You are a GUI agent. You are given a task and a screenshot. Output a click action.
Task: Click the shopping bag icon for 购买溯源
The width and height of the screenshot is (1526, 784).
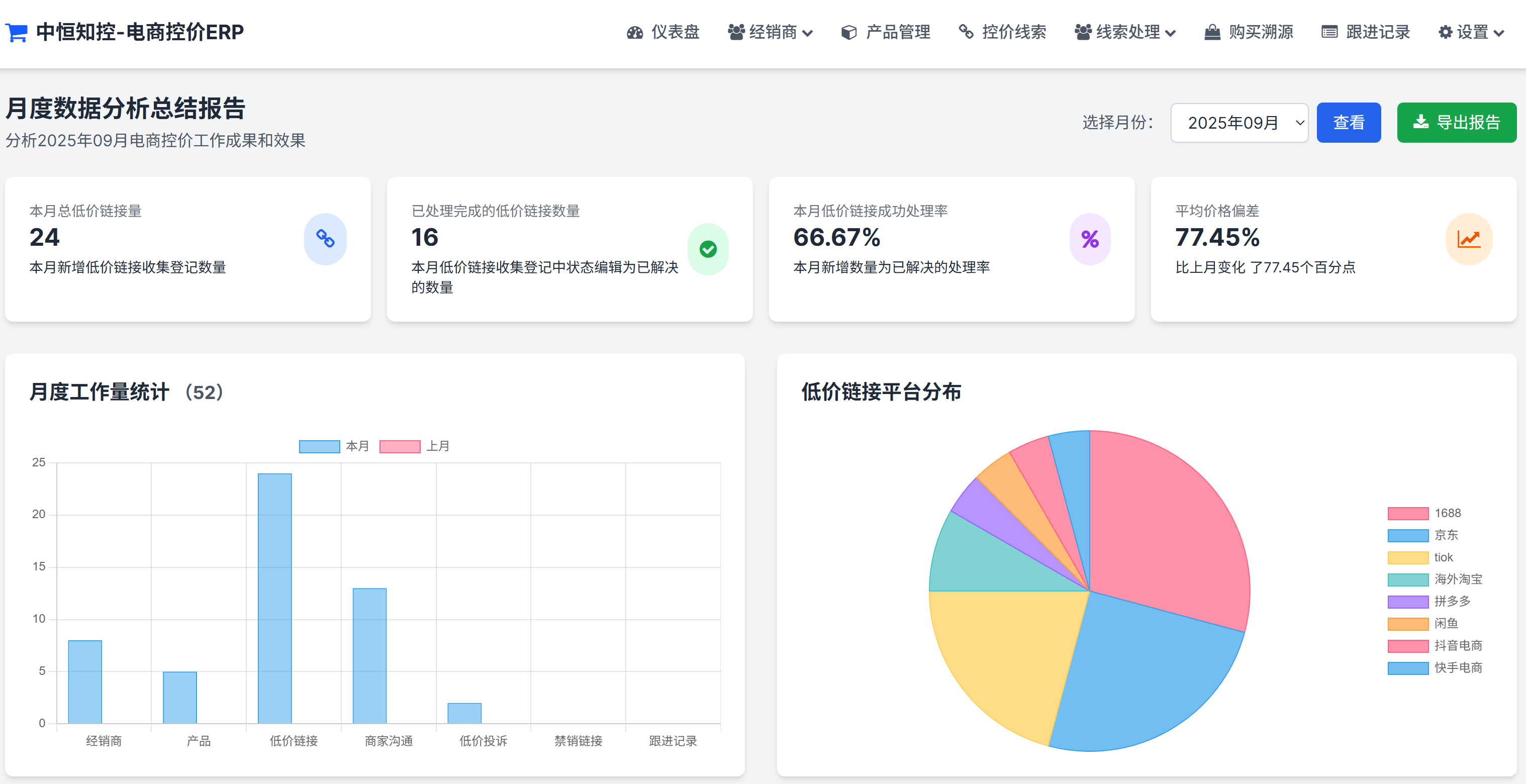pos(1212,33)
